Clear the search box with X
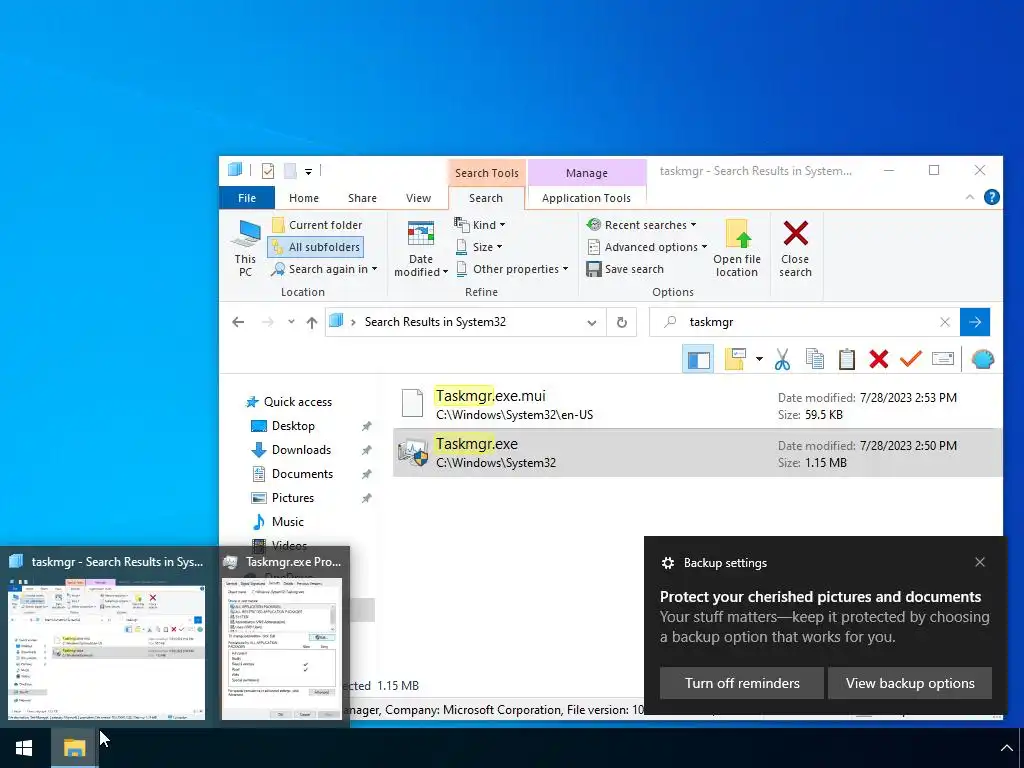This screenshot has width=1024, height=768. [945, 322]
